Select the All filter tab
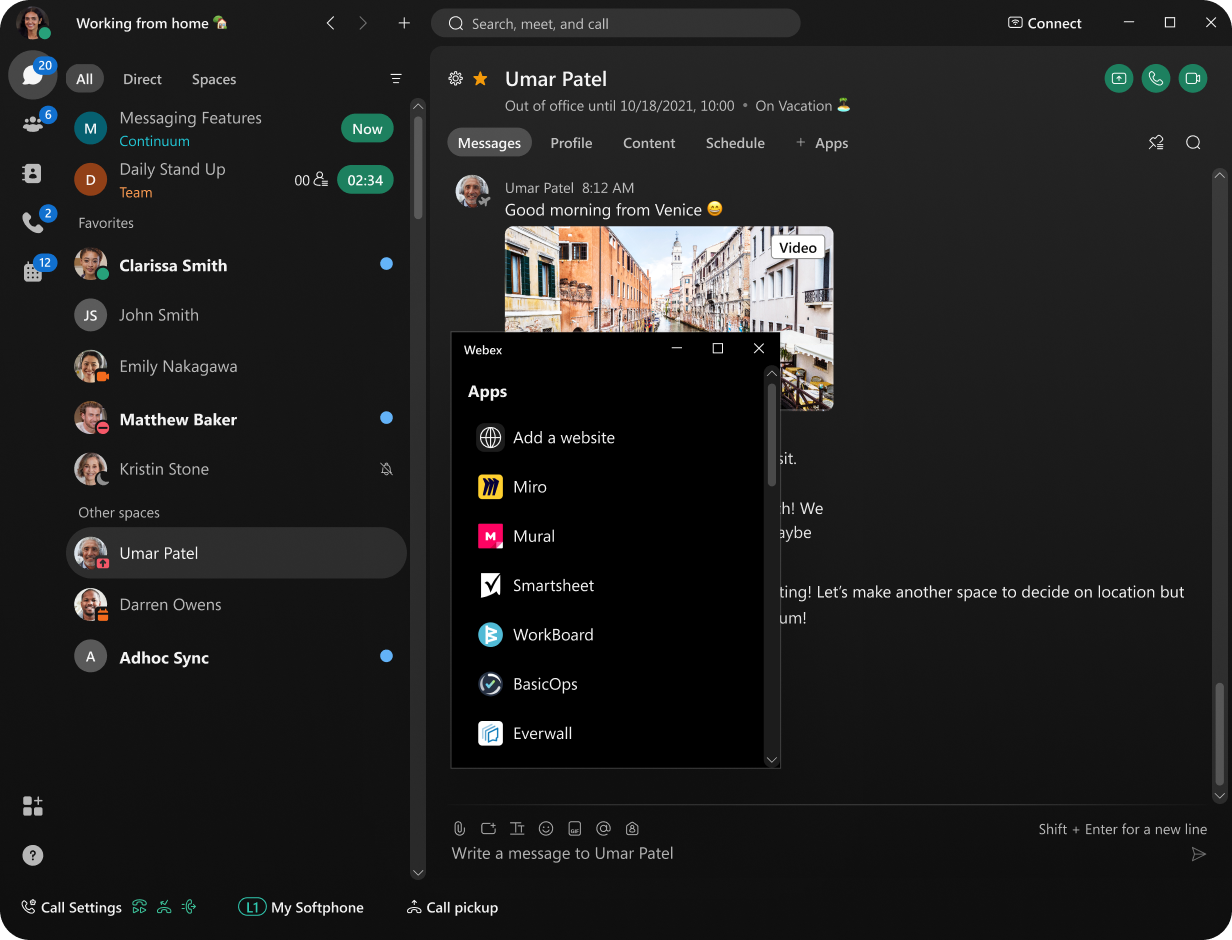This screenshot has width=1232, height=940. click(85, 79)
